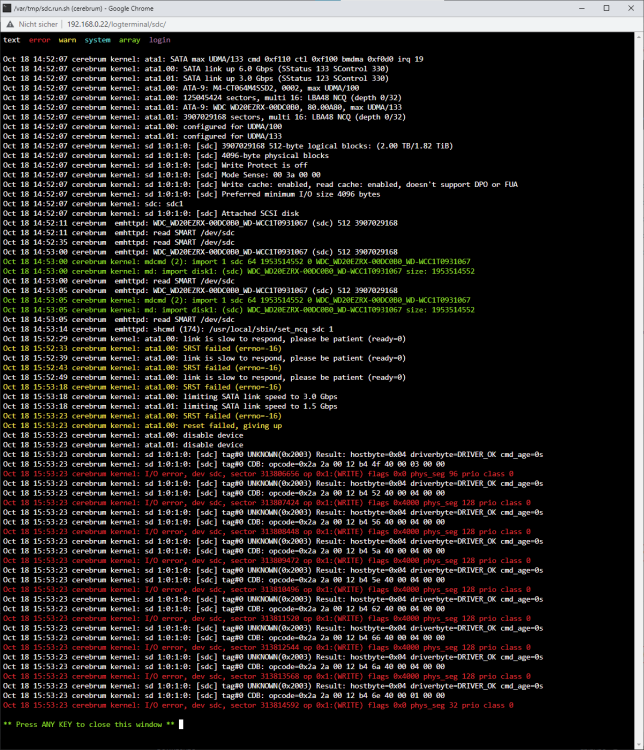Click the red 'error' filter label
The width and height of the screenshot is (644, 750).
click(x=39, y=40)
